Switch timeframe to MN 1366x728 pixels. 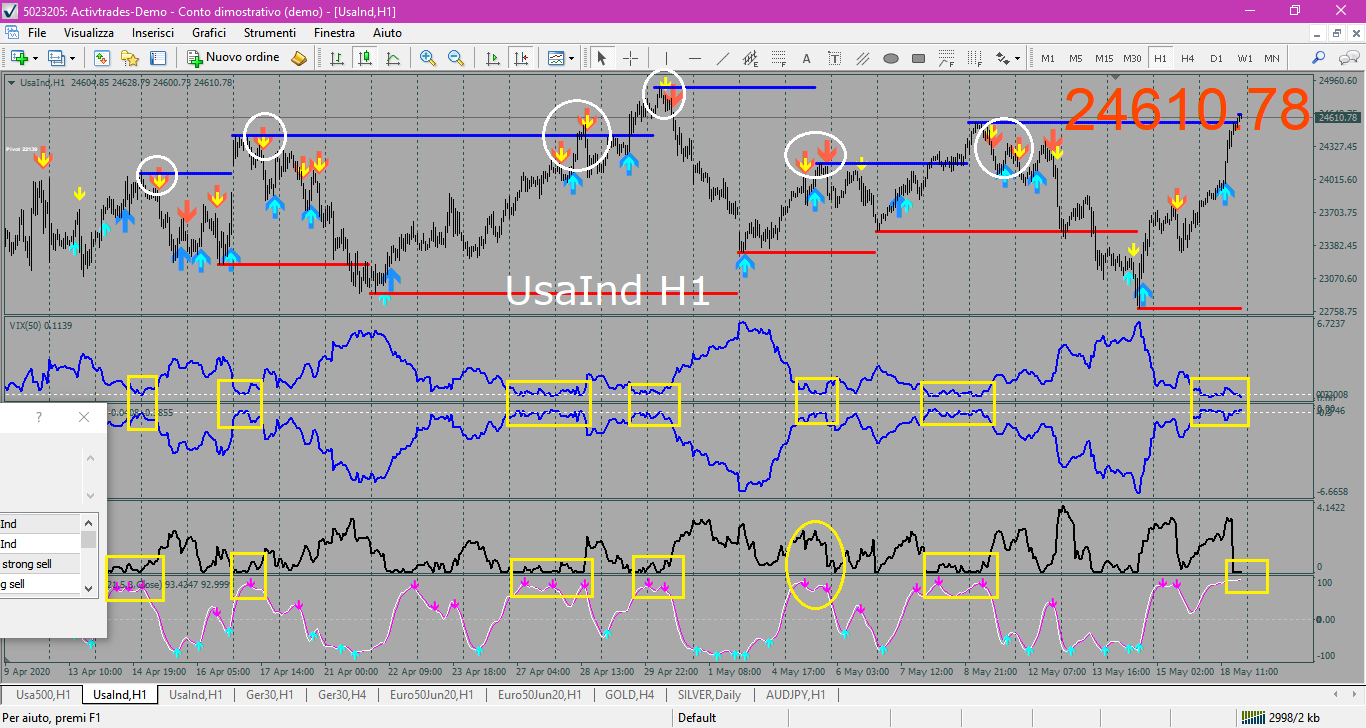[x=1272, y=58]
